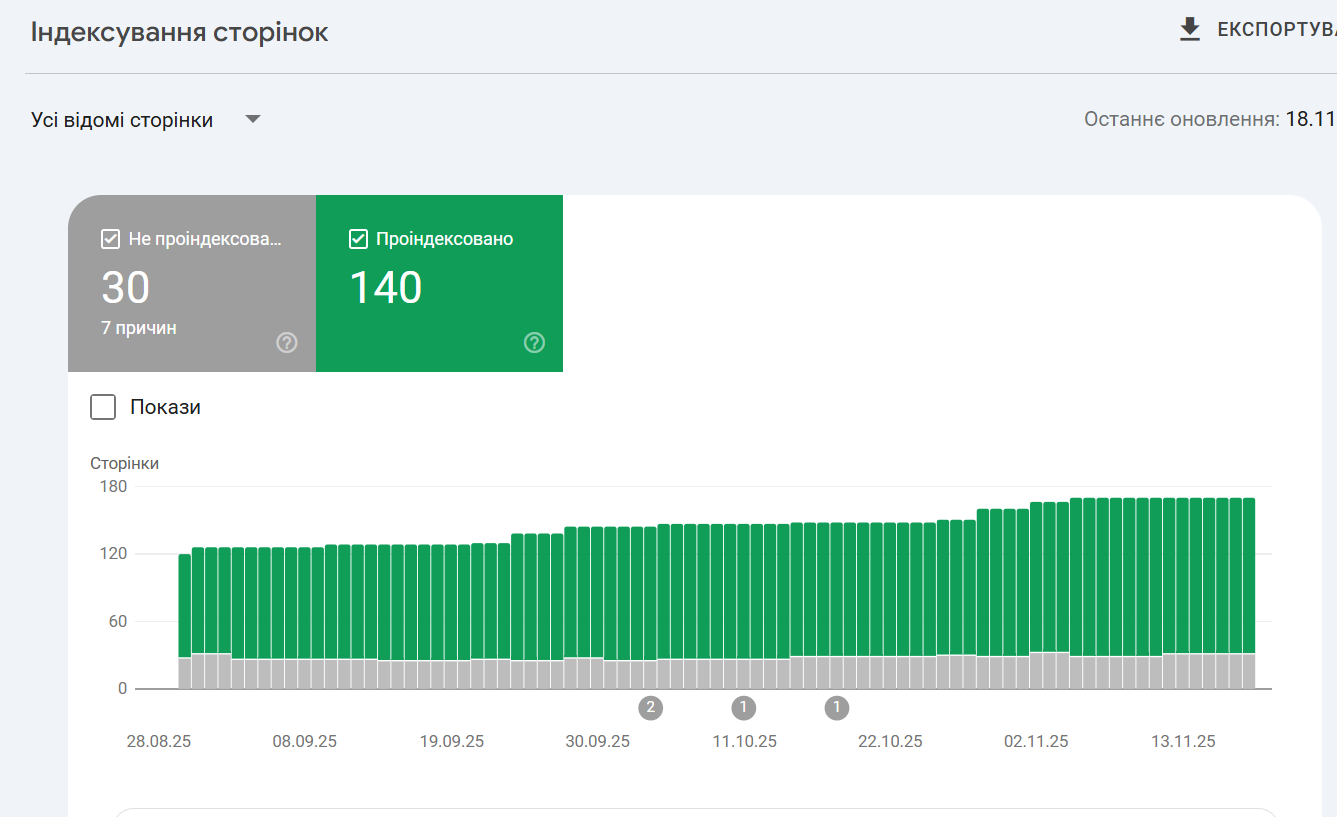This screenshot has height=817, width=1337.
Task: Expand the Усі відомі сторінки dropdown arrow
Action: coord(253,120)
